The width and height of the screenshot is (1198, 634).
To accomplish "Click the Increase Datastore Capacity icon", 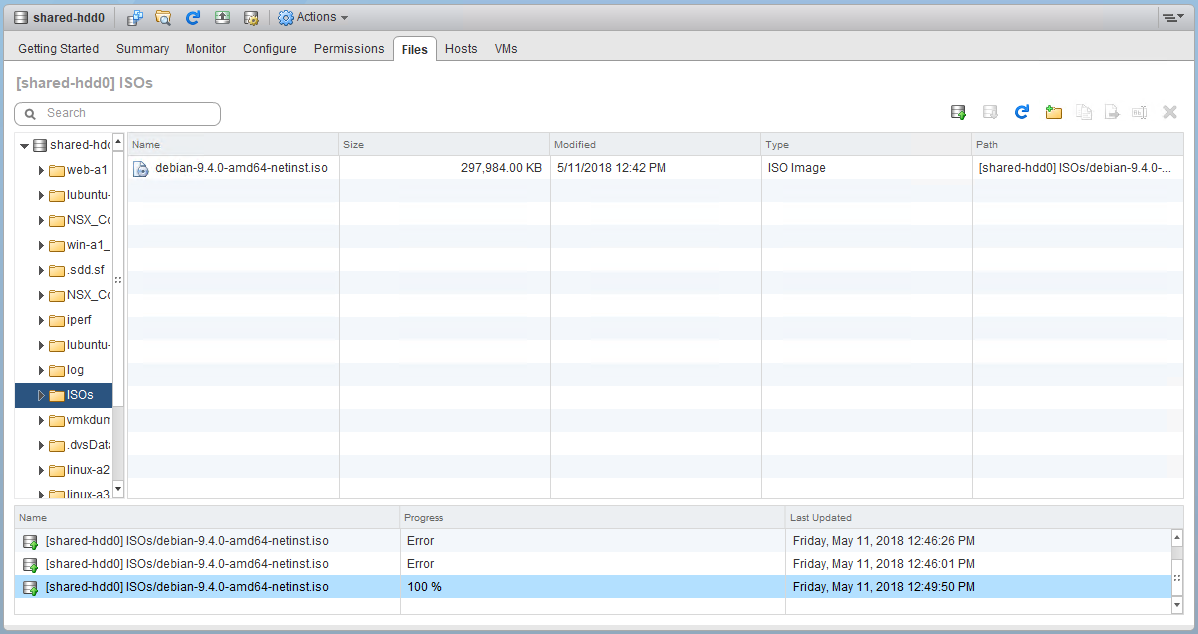I will click(x=222, y=18).
